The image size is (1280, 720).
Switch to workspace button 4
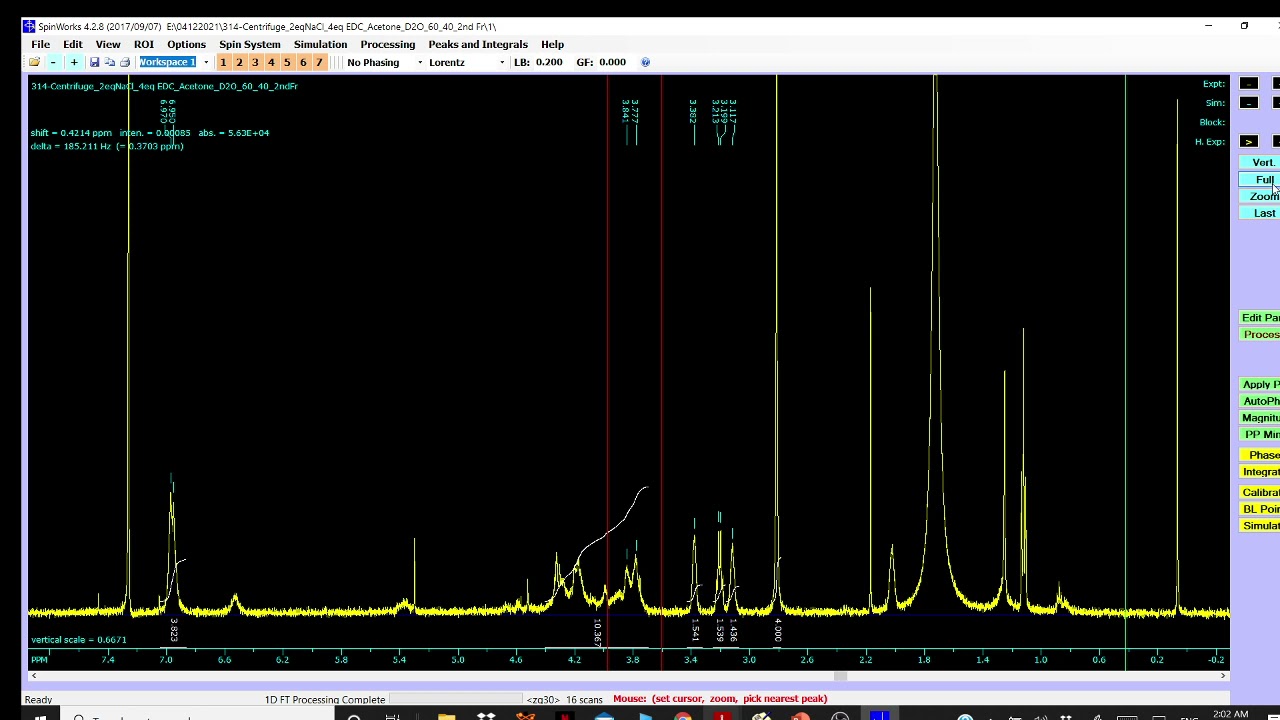click(x=271, y=62)
